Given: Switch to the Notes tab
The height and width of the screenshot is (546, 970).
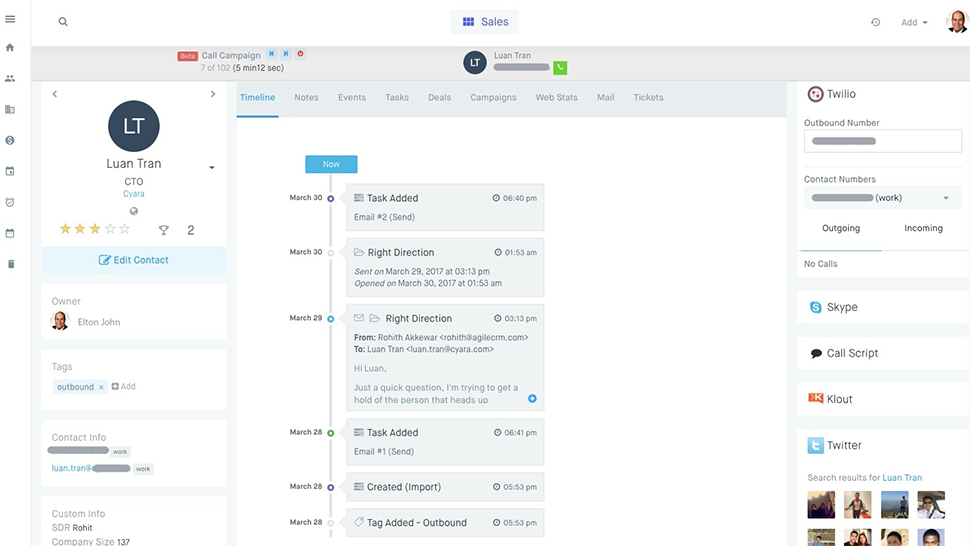Looking at the screenshot, I should [x=306, y=98].
